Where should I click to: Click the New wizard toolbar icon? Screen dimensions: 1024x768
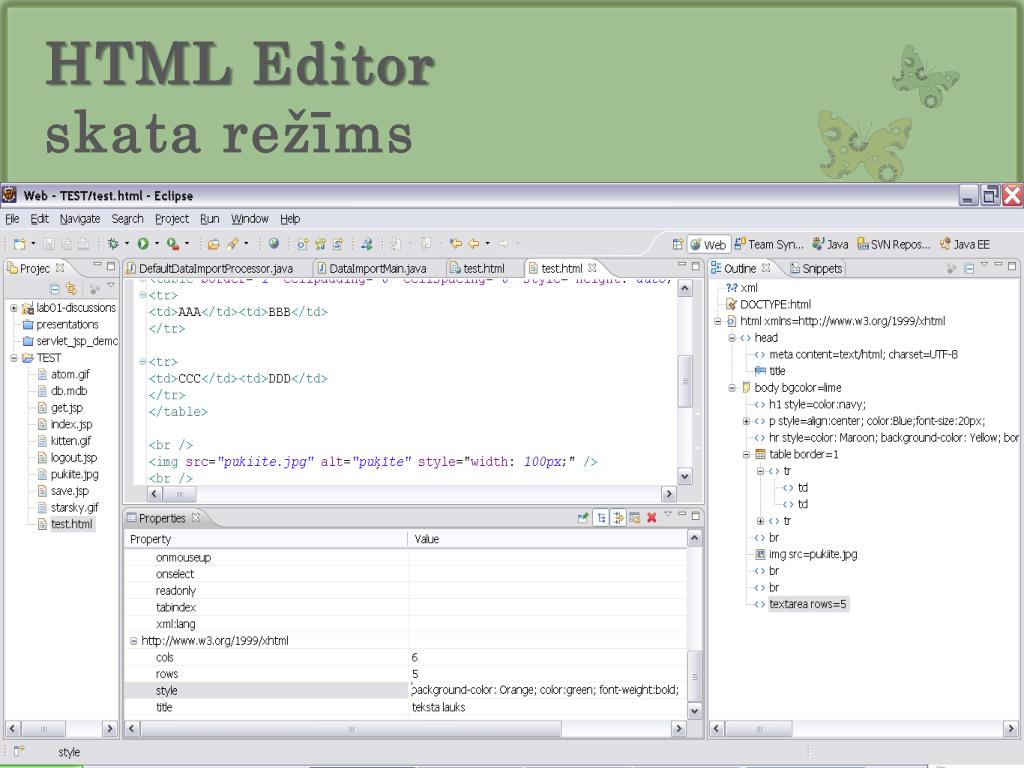[x=20, y=244]
